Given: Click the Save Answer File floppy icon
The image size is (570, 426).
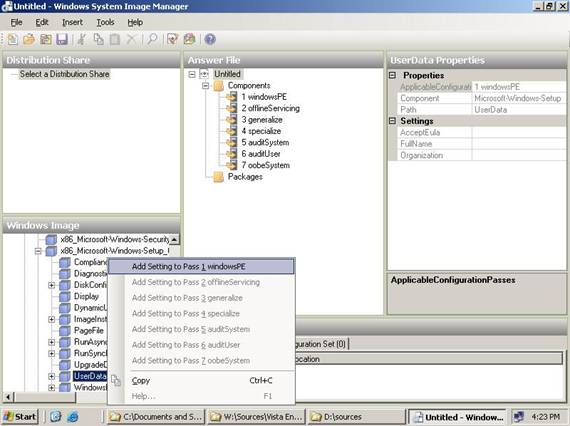Looking at the screenshot, I should 62,39.
